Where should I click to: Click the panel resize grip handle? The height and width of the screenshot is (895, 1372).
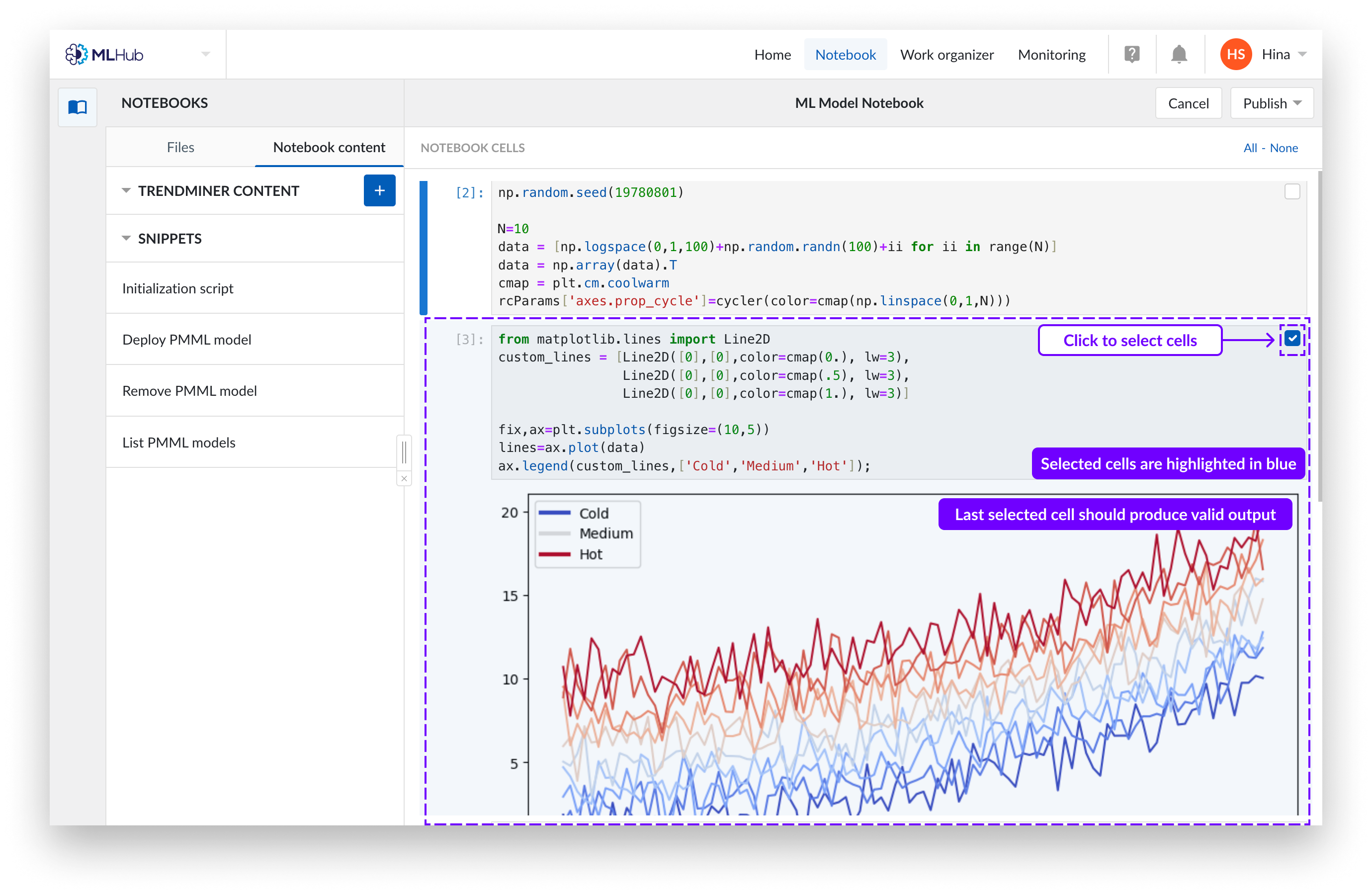tap(404, 452)
